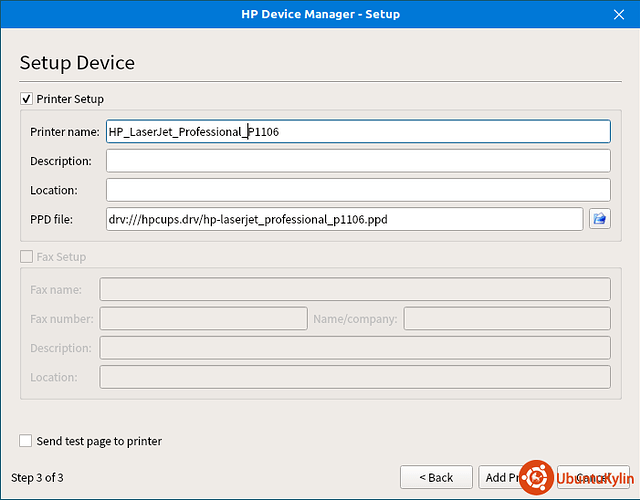Go to previous step with Back button
Screen dimensions: 640x500
tap(436, 478)
